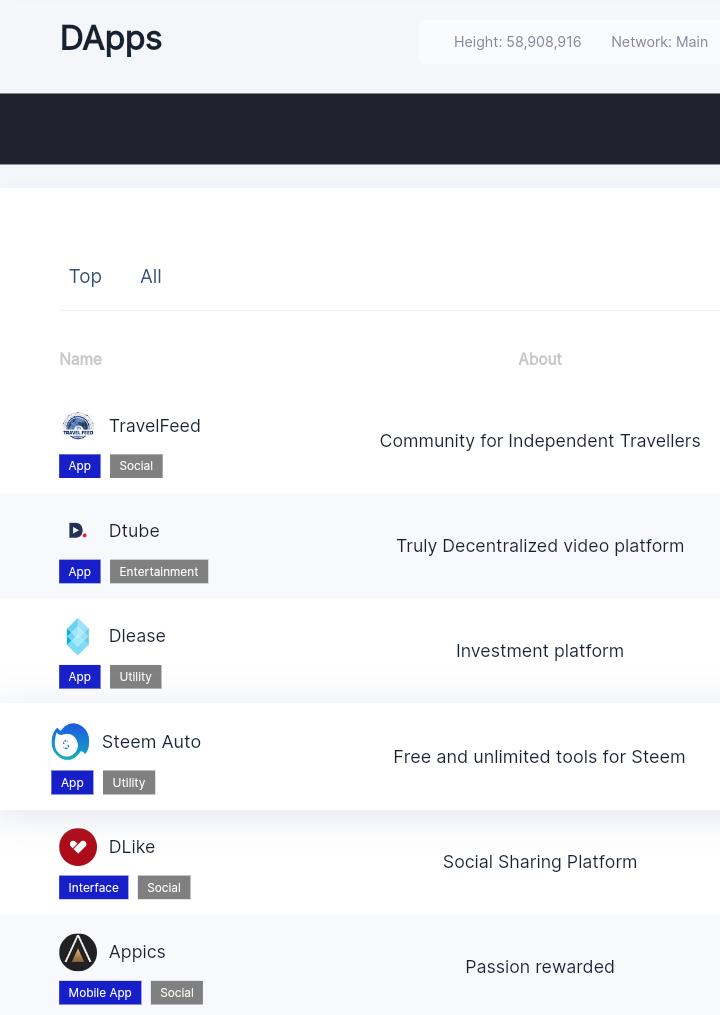
Task: Click the Social tag under TravelFeed
Action: [x=136, y=466]
